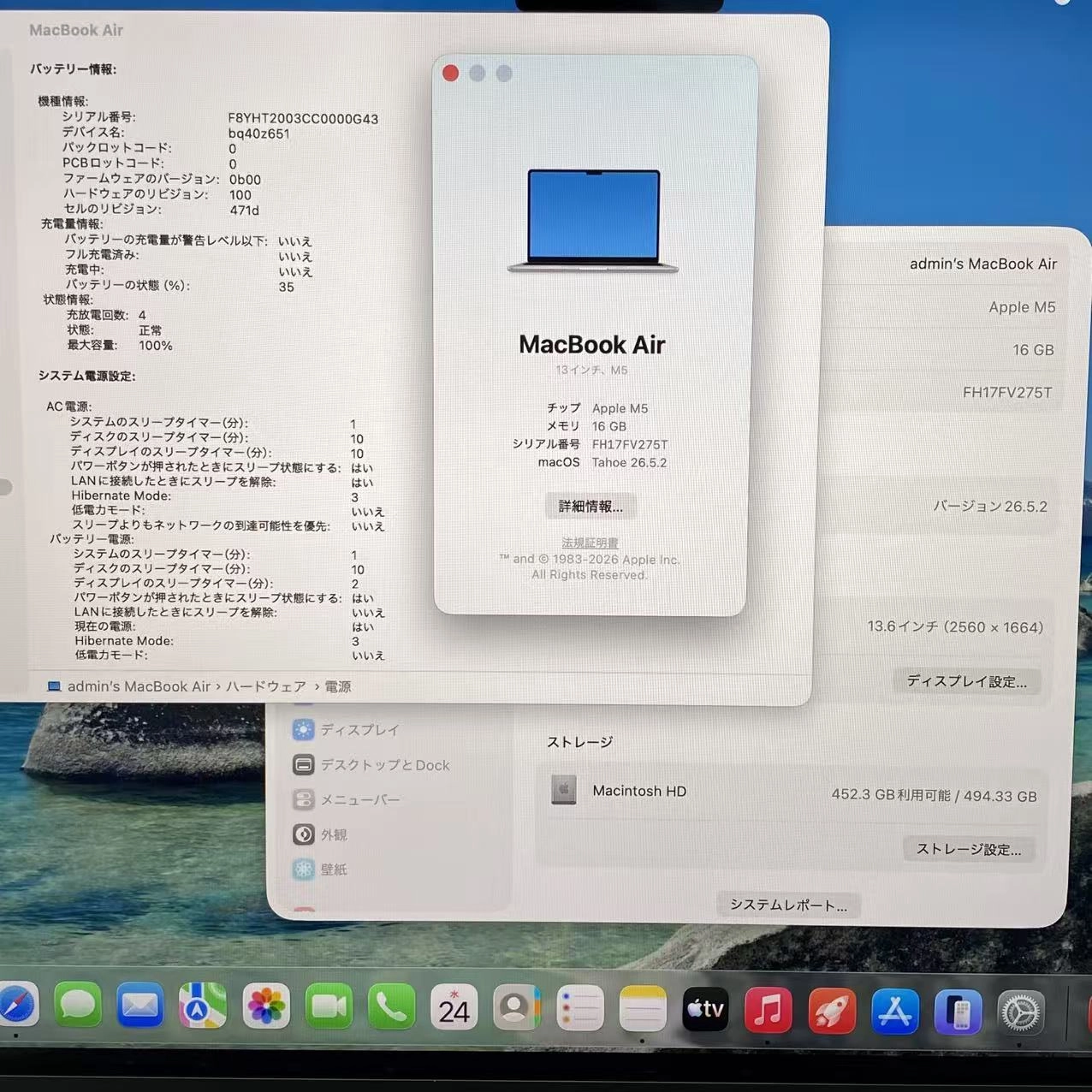Click バージョン 26.5.2 in Settings
This screenshot has width=1092, height=1092.
pyautogui.click(x=990, y=506)
